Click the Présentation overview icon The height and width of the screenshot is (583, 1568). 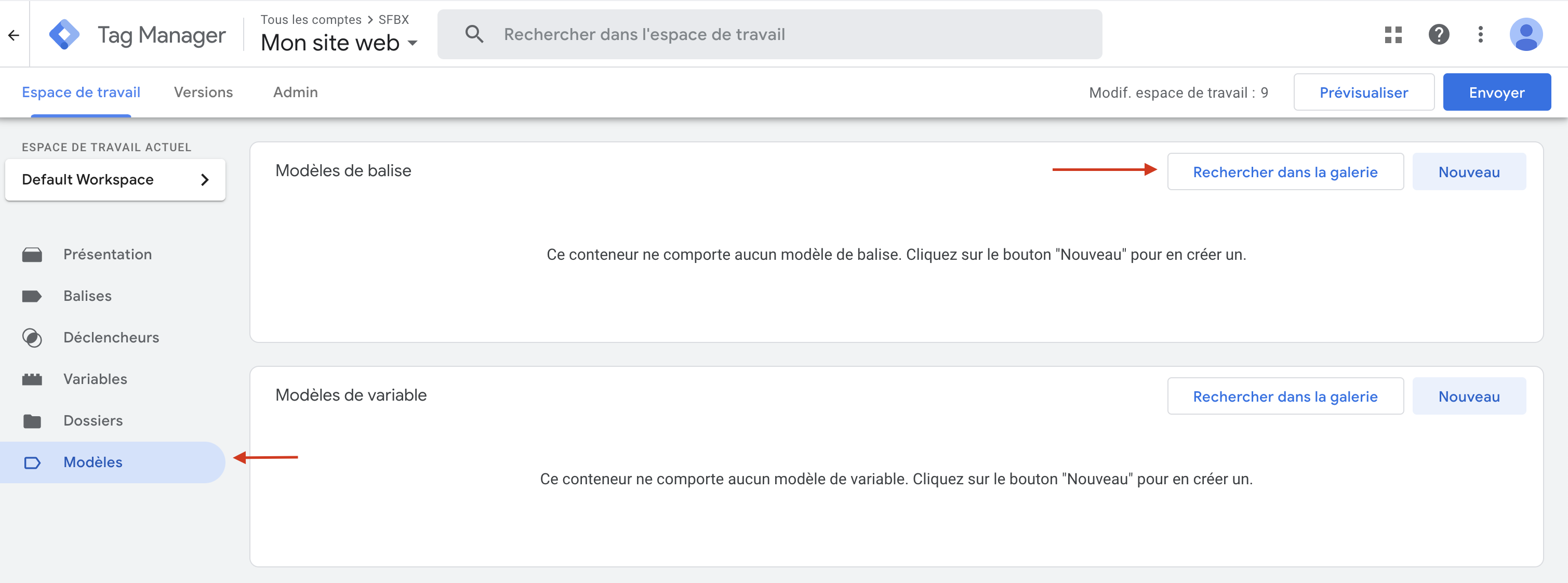32,255
